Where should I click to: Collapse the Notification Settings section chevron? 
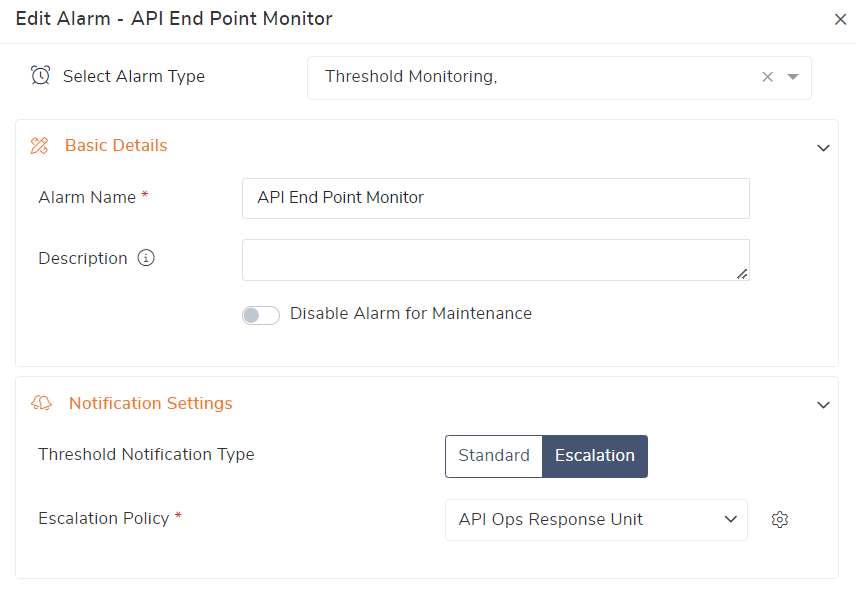tap(823, 405)
